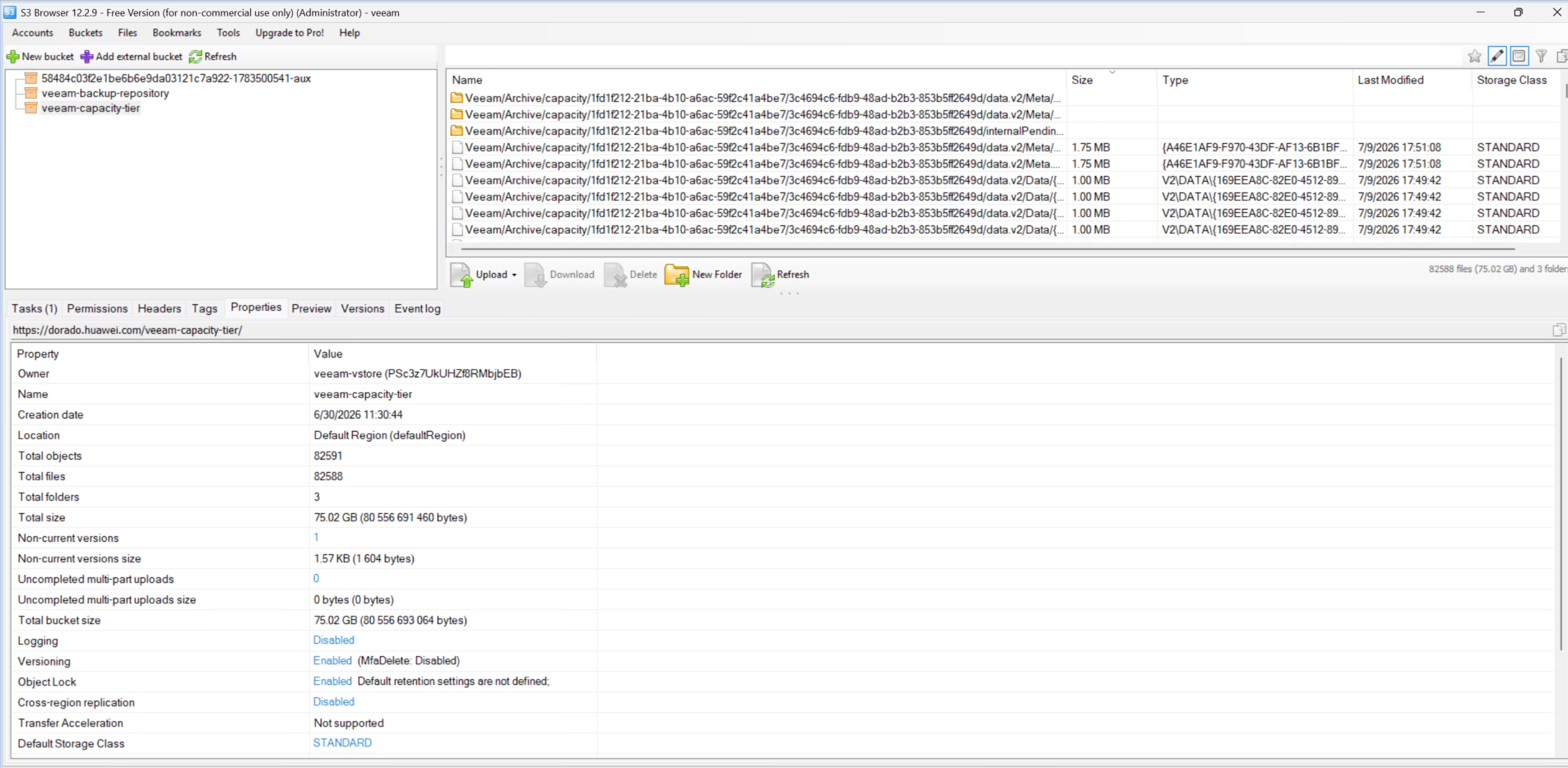Click the Owner value veeam-vstore
This screenshot has height=768, width=1568.
click(417, 374)
